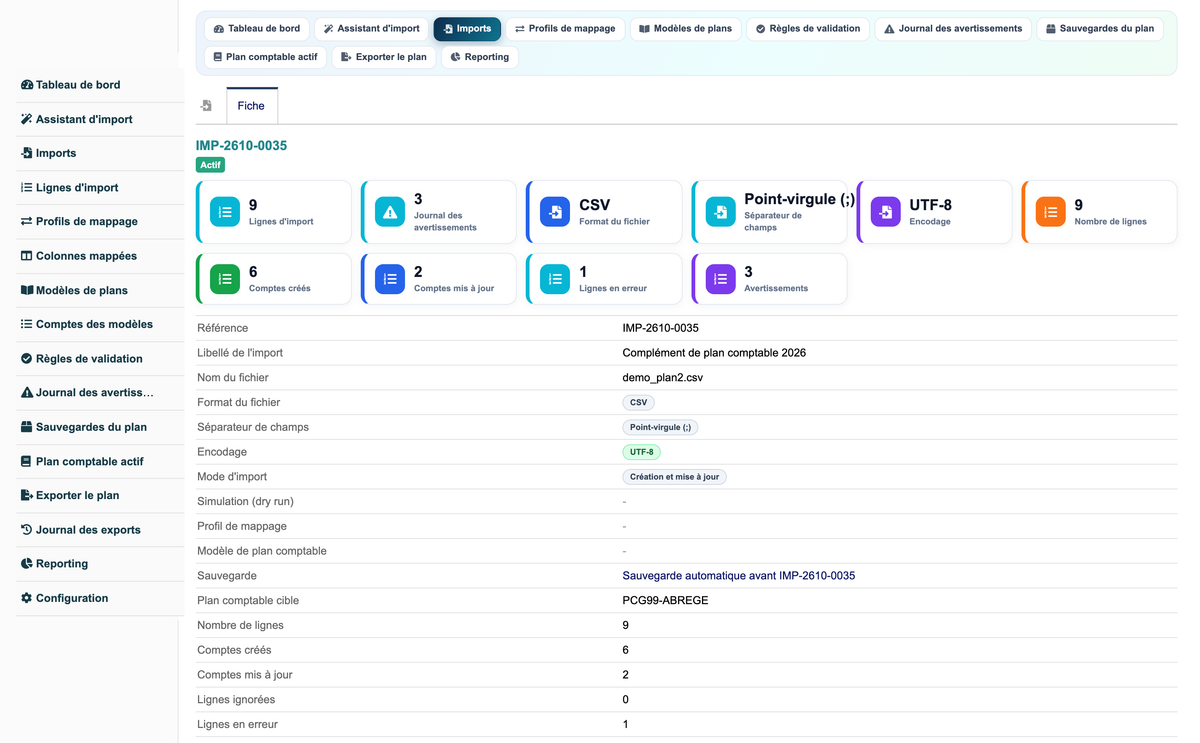Open Modèles de plans in the top navigation

click(x=685, y=29)
